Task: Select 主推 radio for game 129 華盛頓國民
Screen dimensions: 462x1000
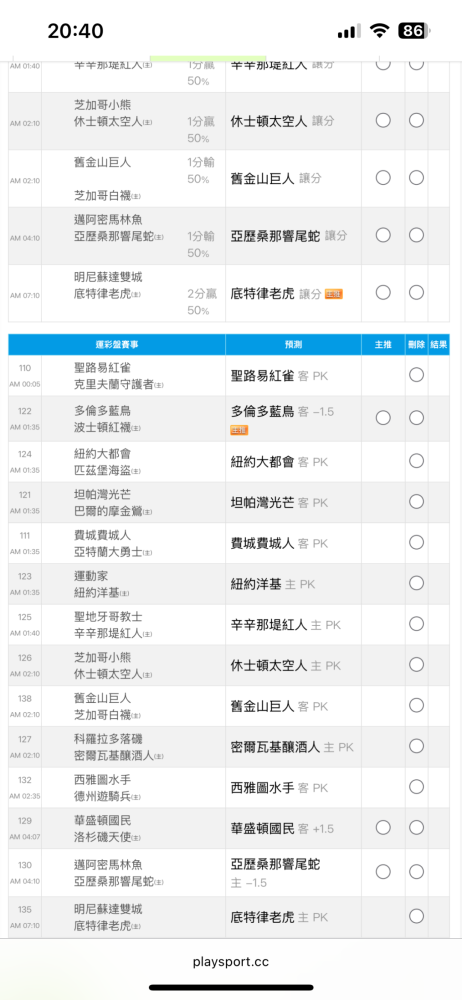Action: pos(383,828)
